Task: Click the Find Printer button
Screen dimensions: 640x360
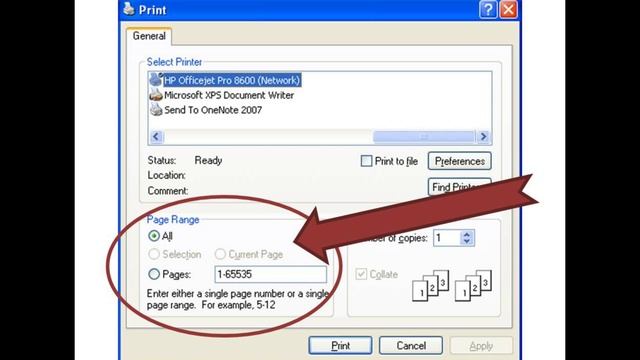Action: coord(460,187)
